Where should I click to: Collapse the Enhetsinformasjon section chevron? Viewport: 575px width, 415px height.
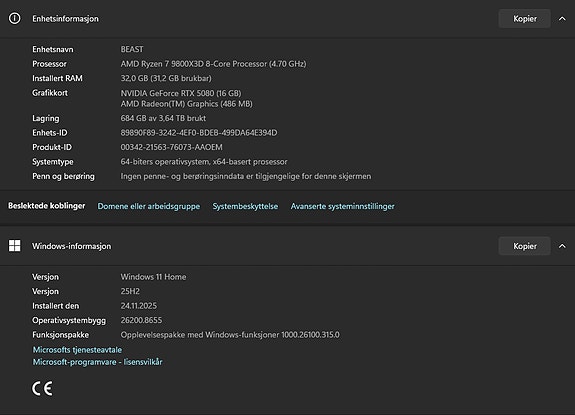coord(562,19)
